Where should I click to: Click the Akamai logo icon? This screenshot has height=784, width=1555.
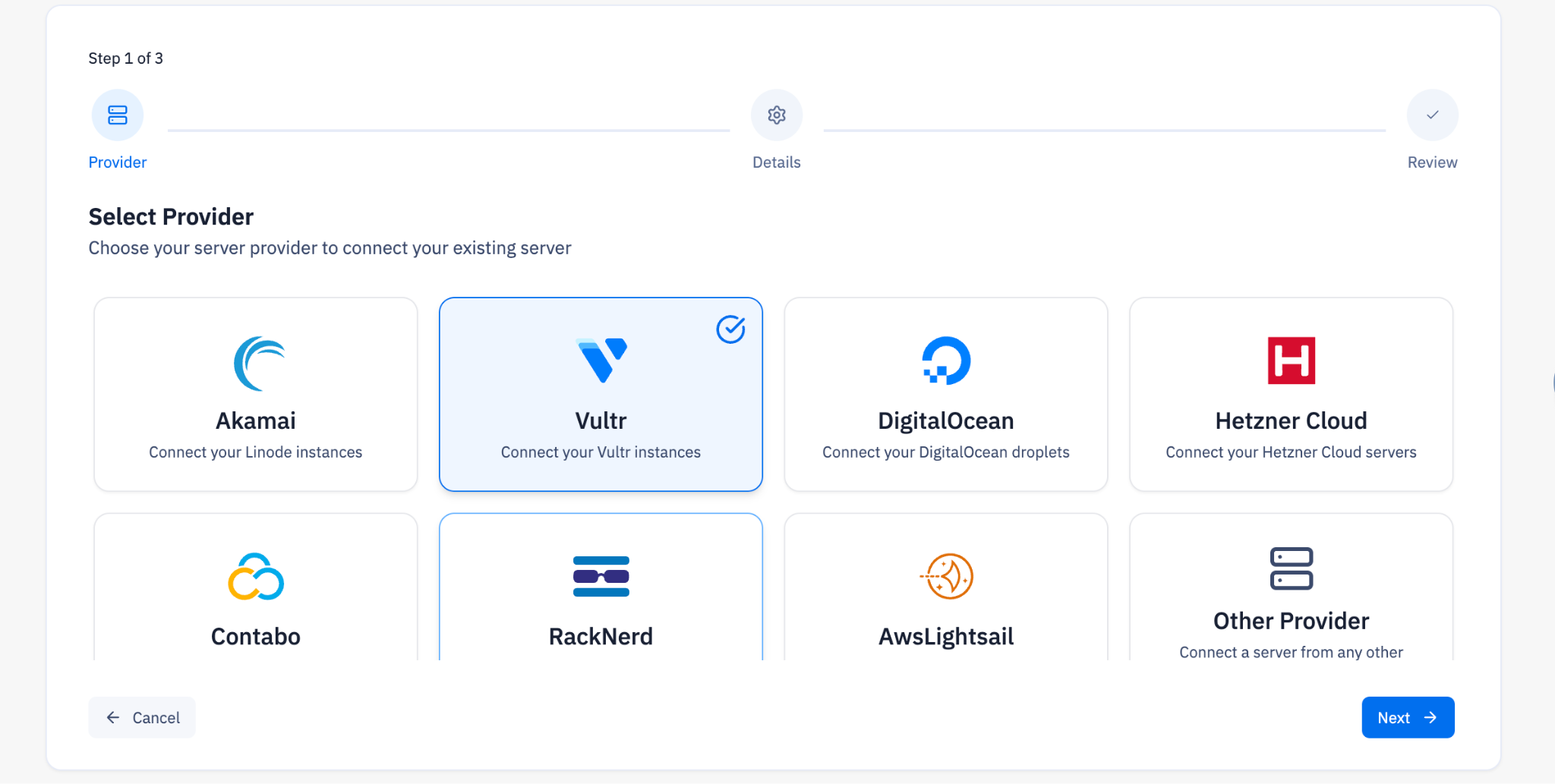pos(259,363)
